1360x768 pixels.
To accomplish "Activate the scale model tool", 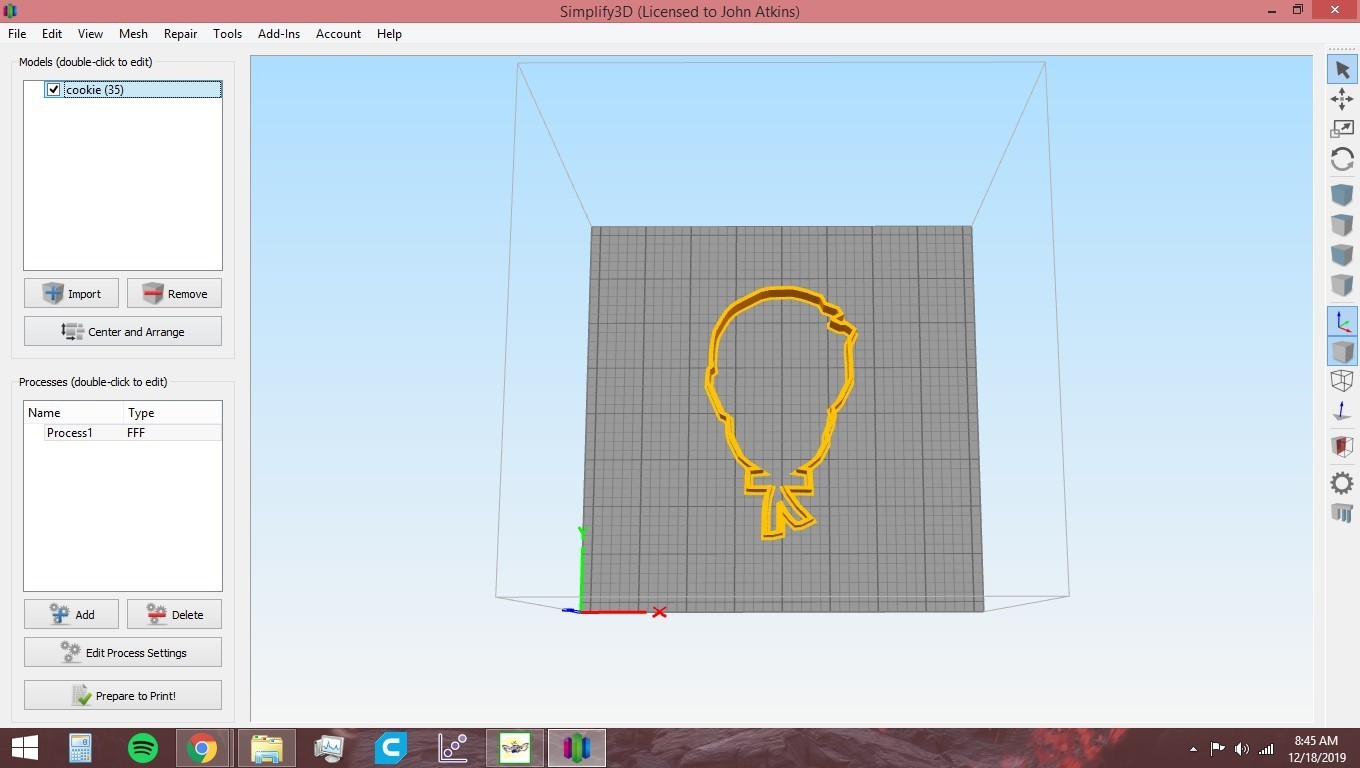I will point(1342,128).
